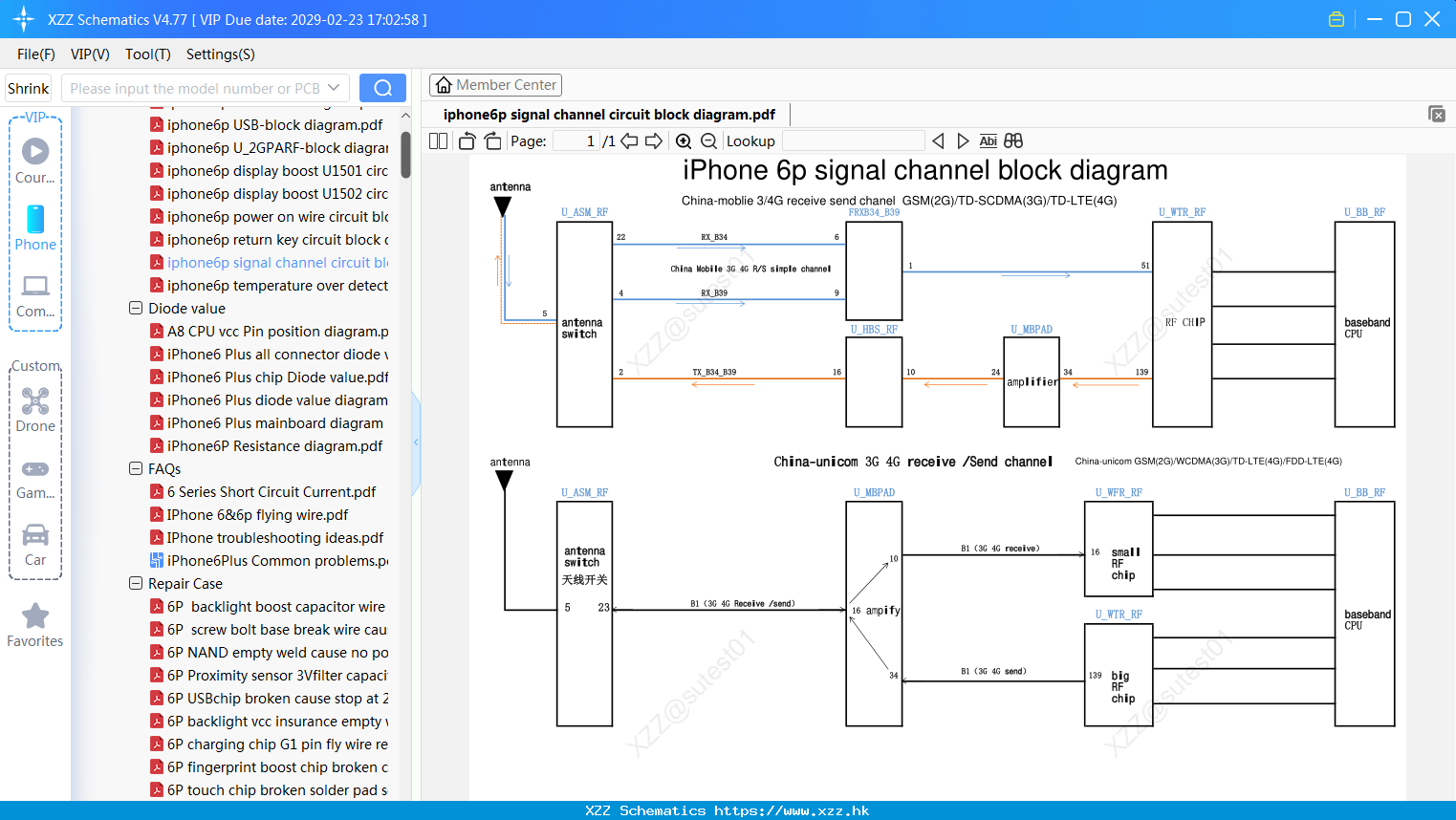Rotate the page clockwise
Viewport: 1456px width, 820px height.
(492, 140)
